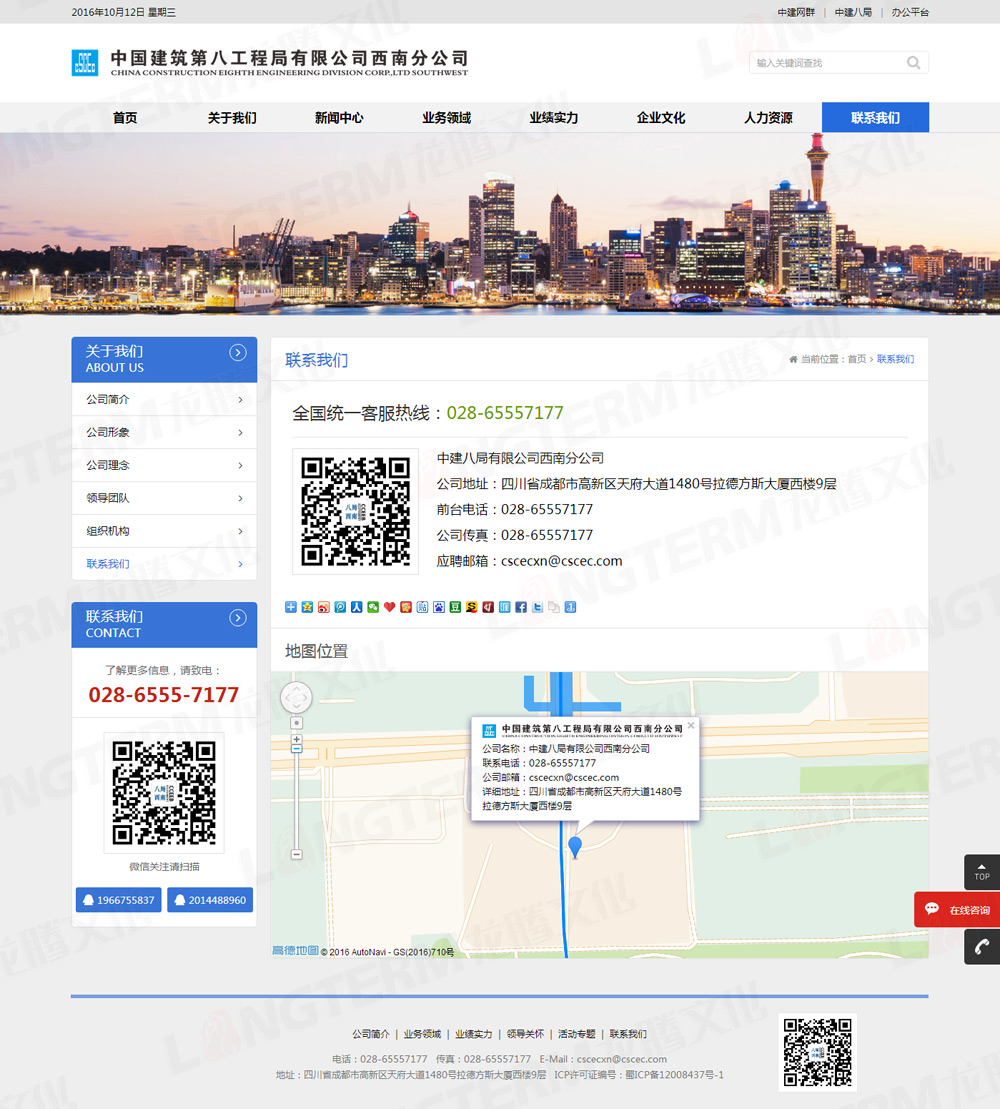Click the blue map location pin
The width and height of the screenshot is (1000, 1109).
(x=575, y=847)
